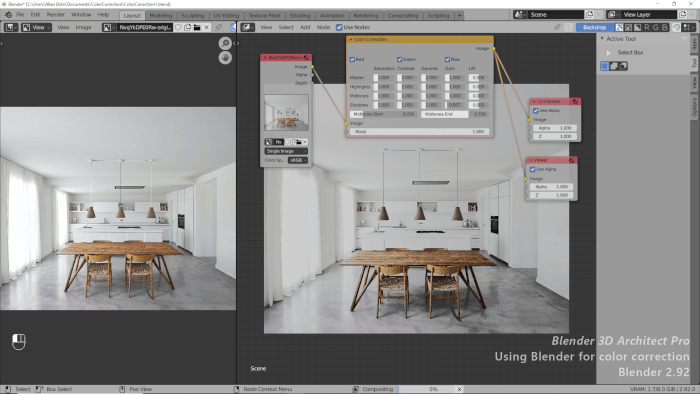The width and height of the screenshot is (700, 394).
Task: Choose Subtract selection mode icon
Action: (623, 66)
